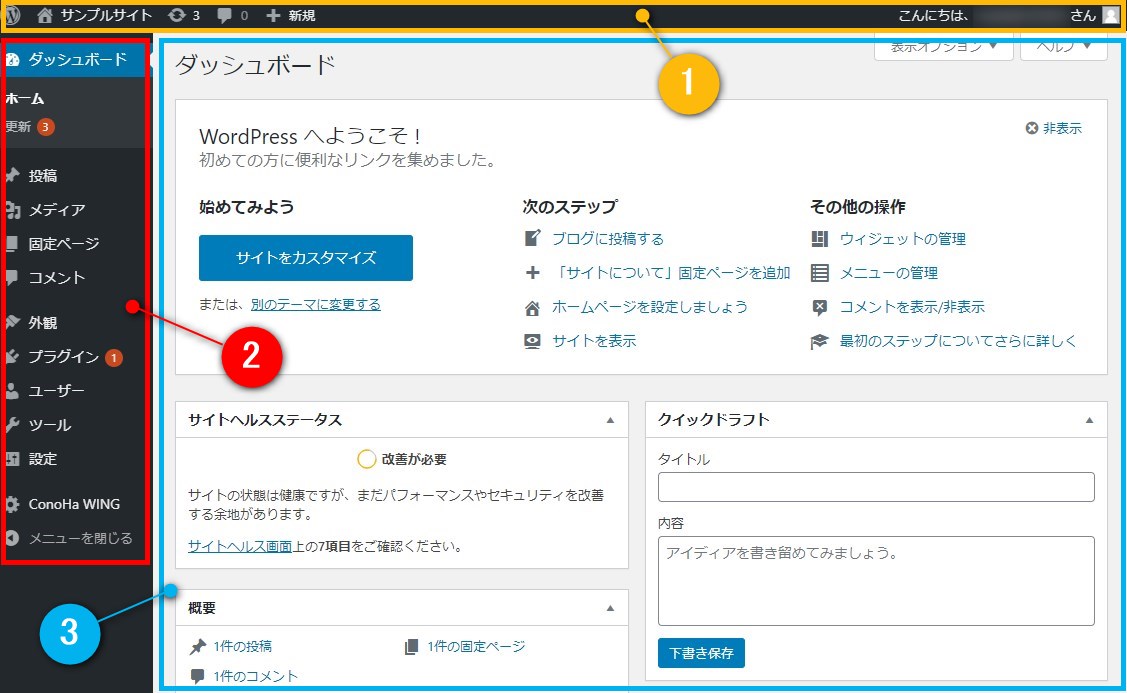Click the ダッシュボード gauge icon in sidebar
Viewport: 1127px width, 693px height.
(x=12, y=59)
